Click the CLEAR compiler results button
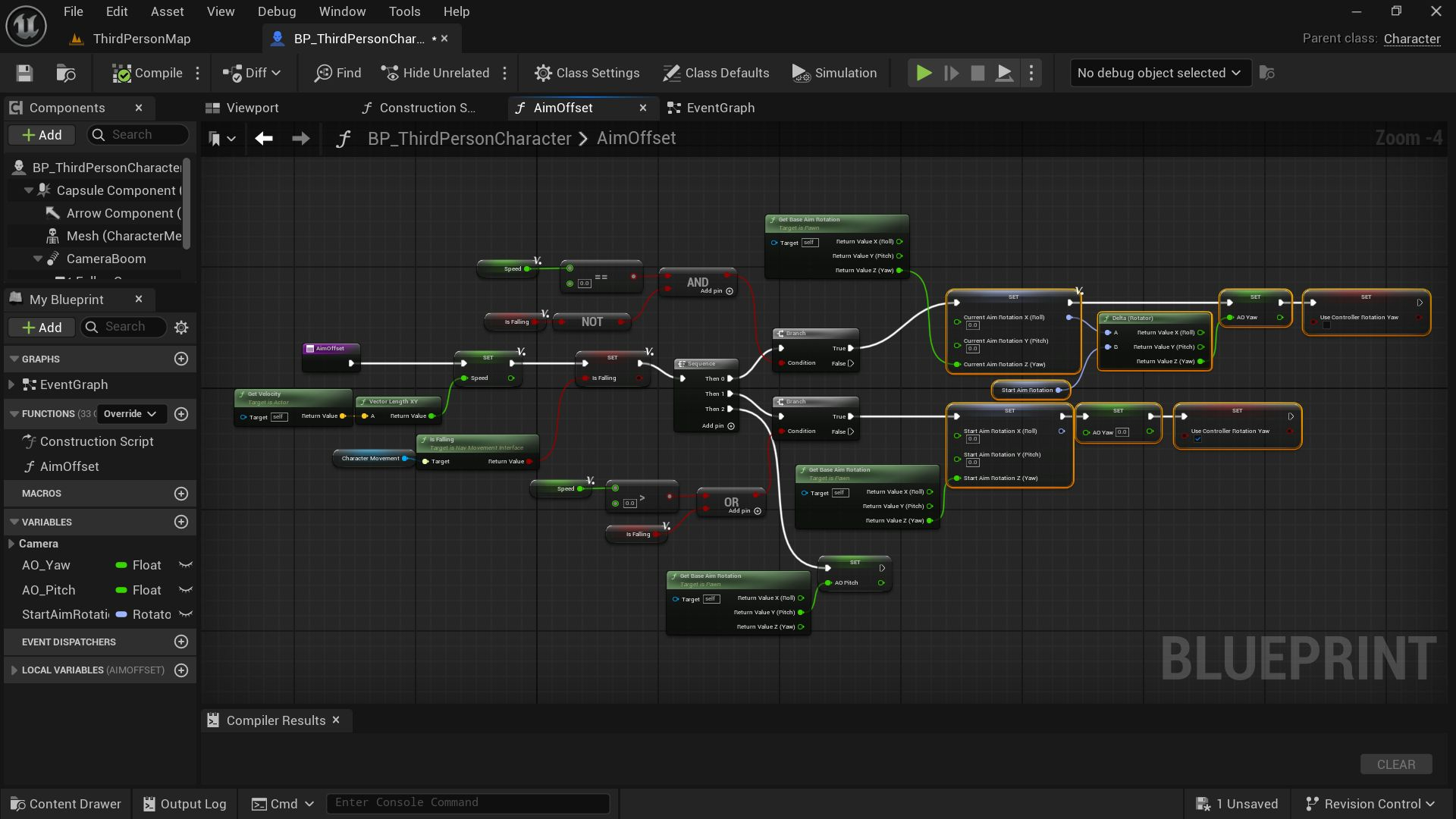 1395,764
